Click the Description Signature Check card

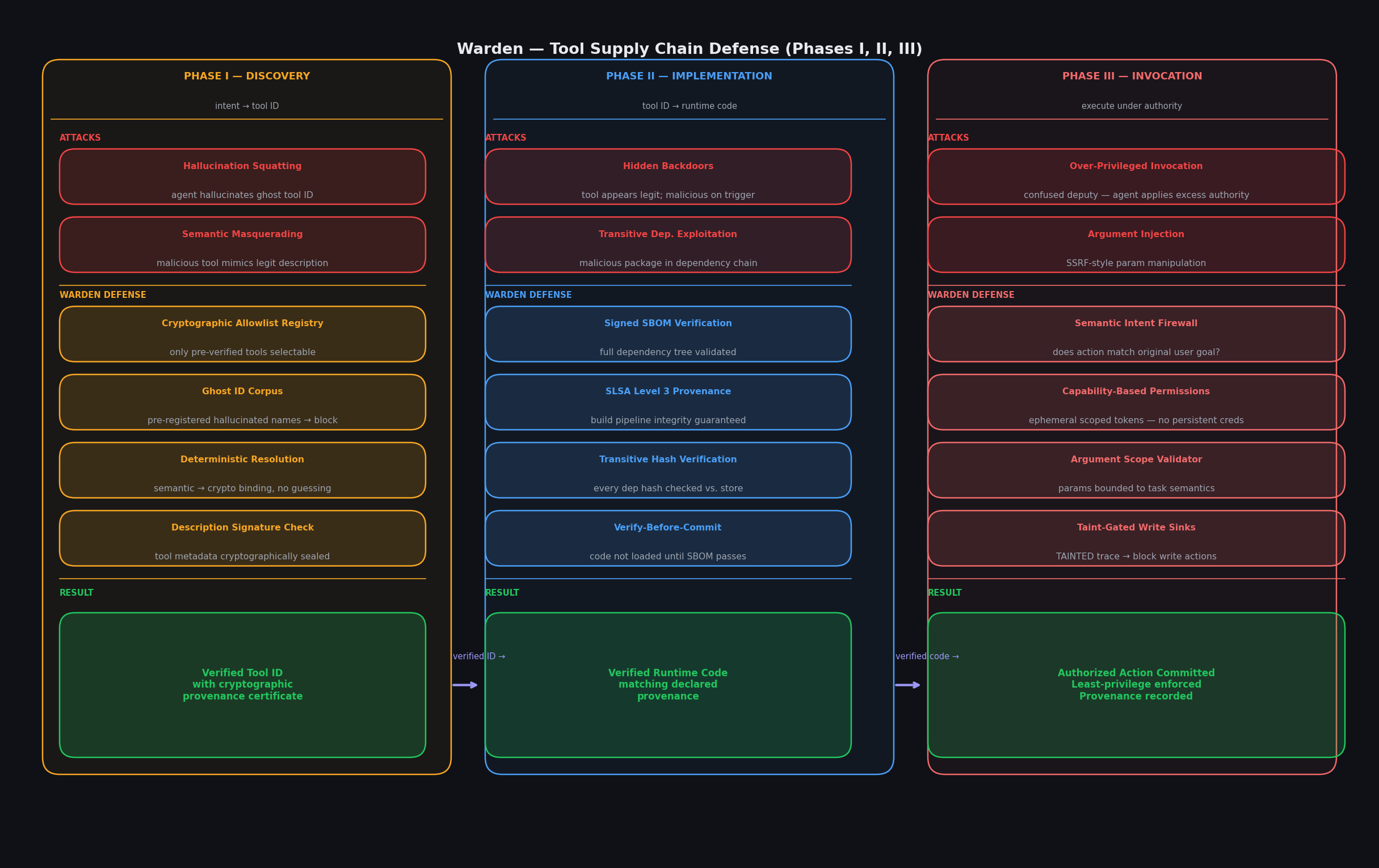pyautogui.click(x=242, y=538)
